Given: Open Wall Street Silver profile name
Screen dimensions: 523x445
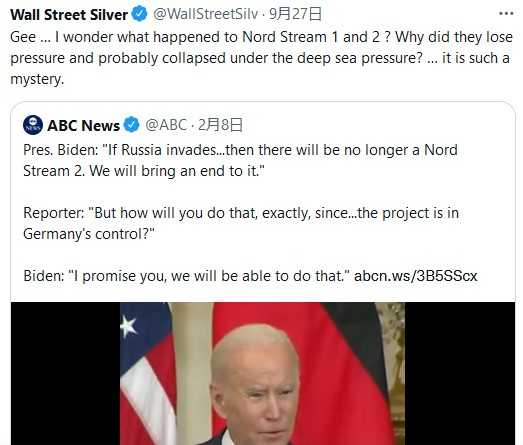Looking at the screenshot, I should pos(69,15).
